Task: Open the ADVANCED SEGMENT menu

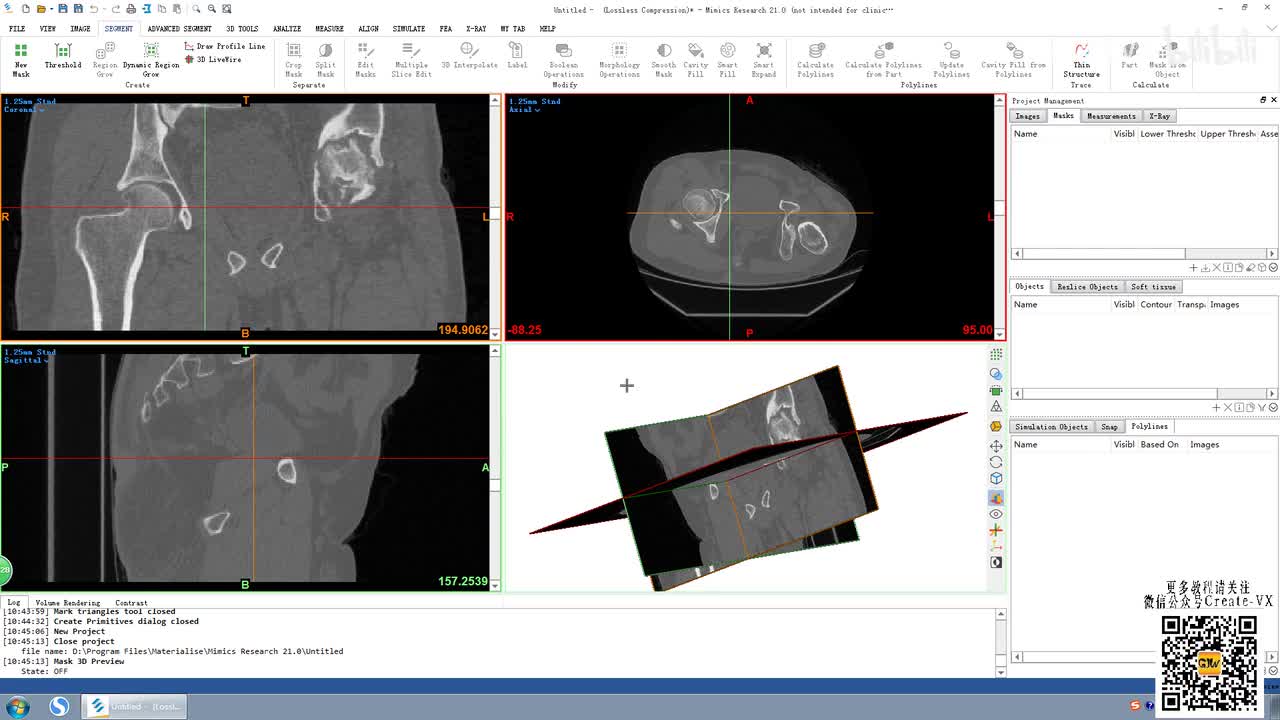Action: pos(180,28)
